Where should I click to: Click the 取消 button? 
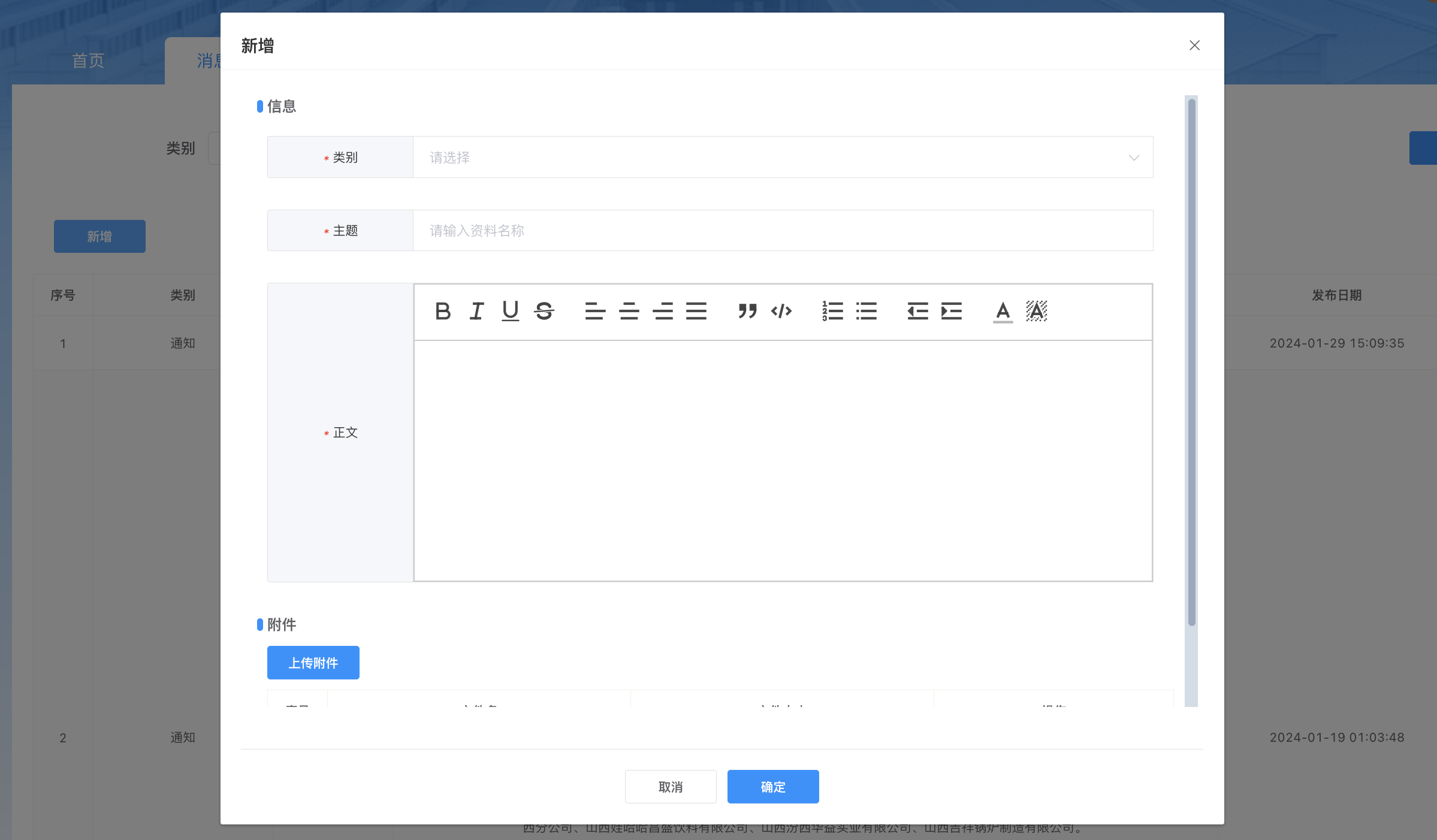[671, 787]
